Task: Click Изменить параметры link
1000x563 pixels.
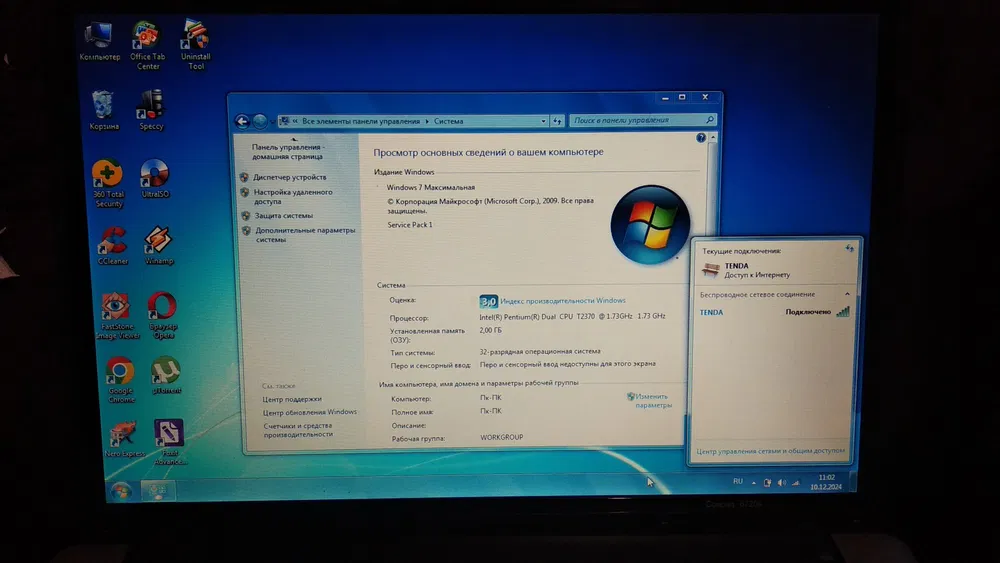Action: (652, 400)
